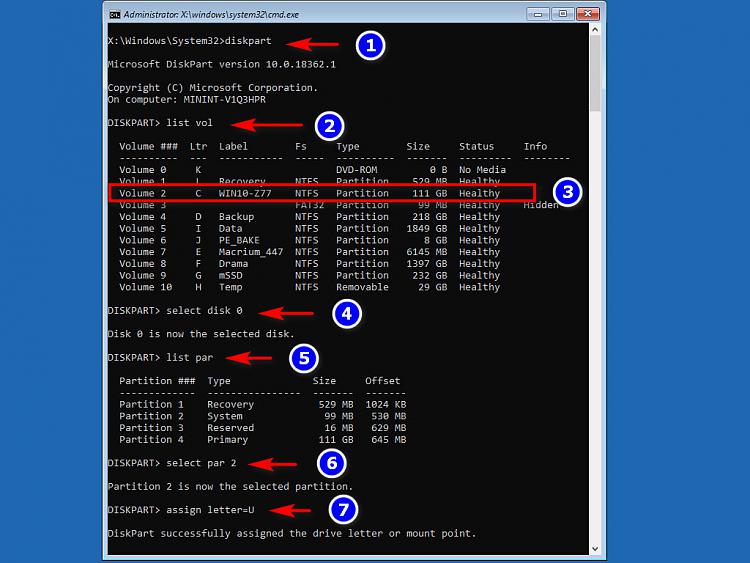The width and height of the screenshot is (750, 563).
Task: Click the 'Macrium_447' volume label
Action: pos(251,252)
